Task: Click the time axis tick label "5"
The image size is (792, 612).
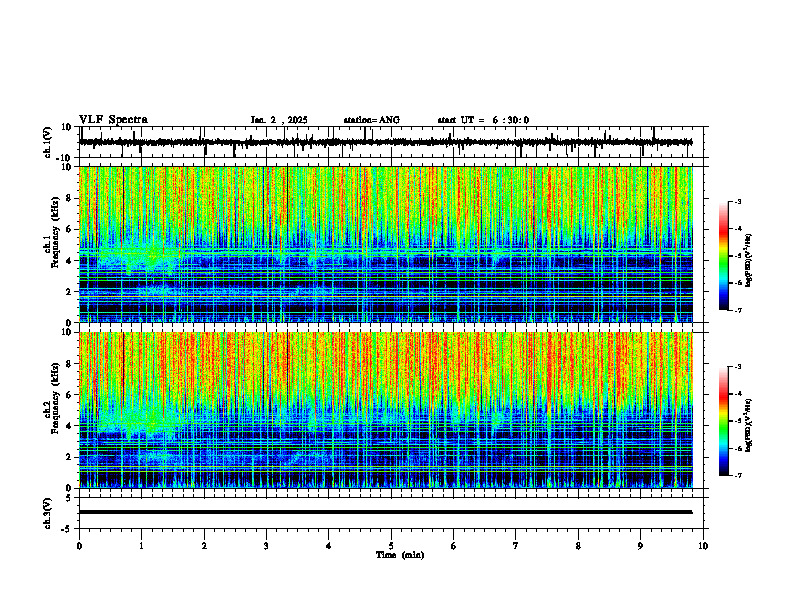Action: (391, 546)
